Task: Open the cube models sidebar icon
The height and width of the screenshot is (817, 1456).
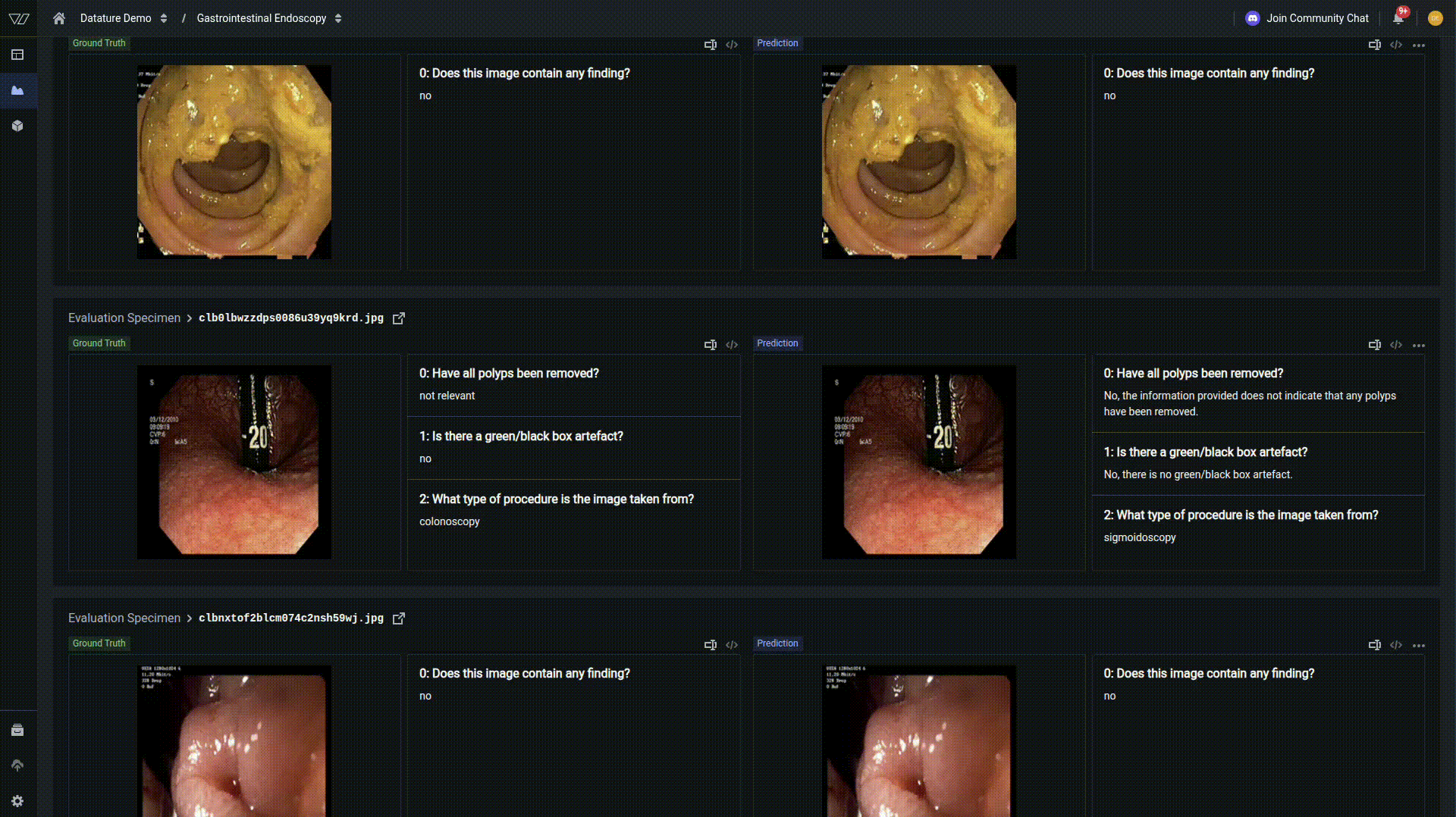Action: 17,126
